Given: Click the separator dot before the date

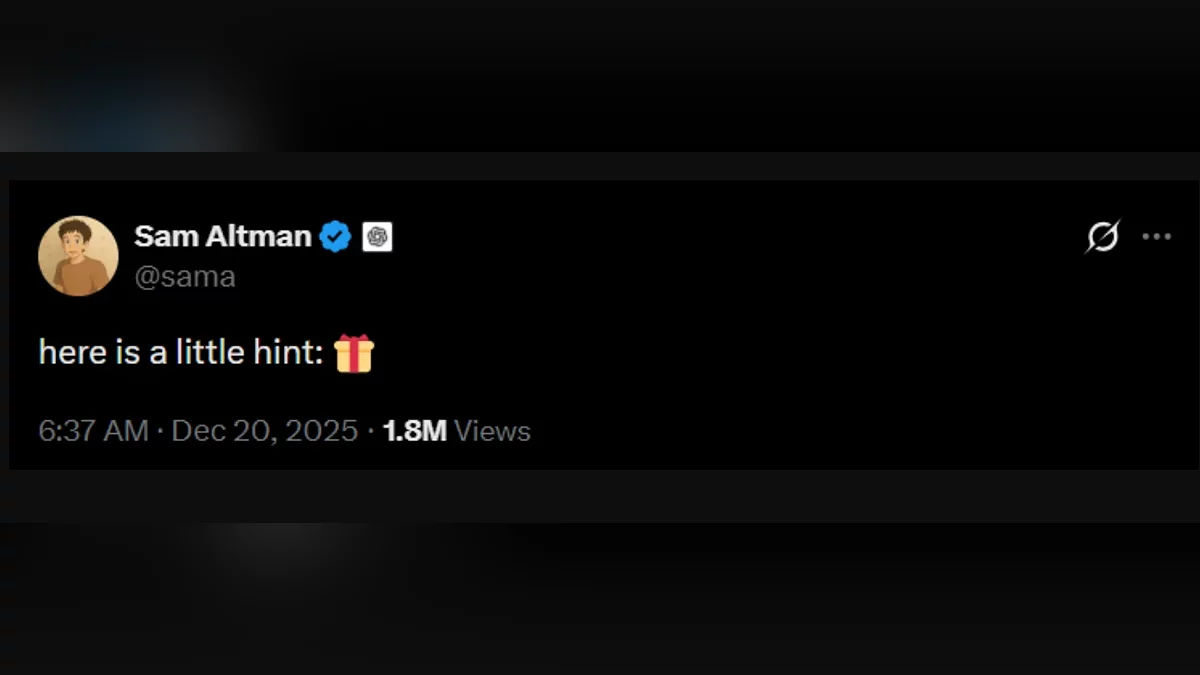Looking at the screenshot, I should [160, 431].
